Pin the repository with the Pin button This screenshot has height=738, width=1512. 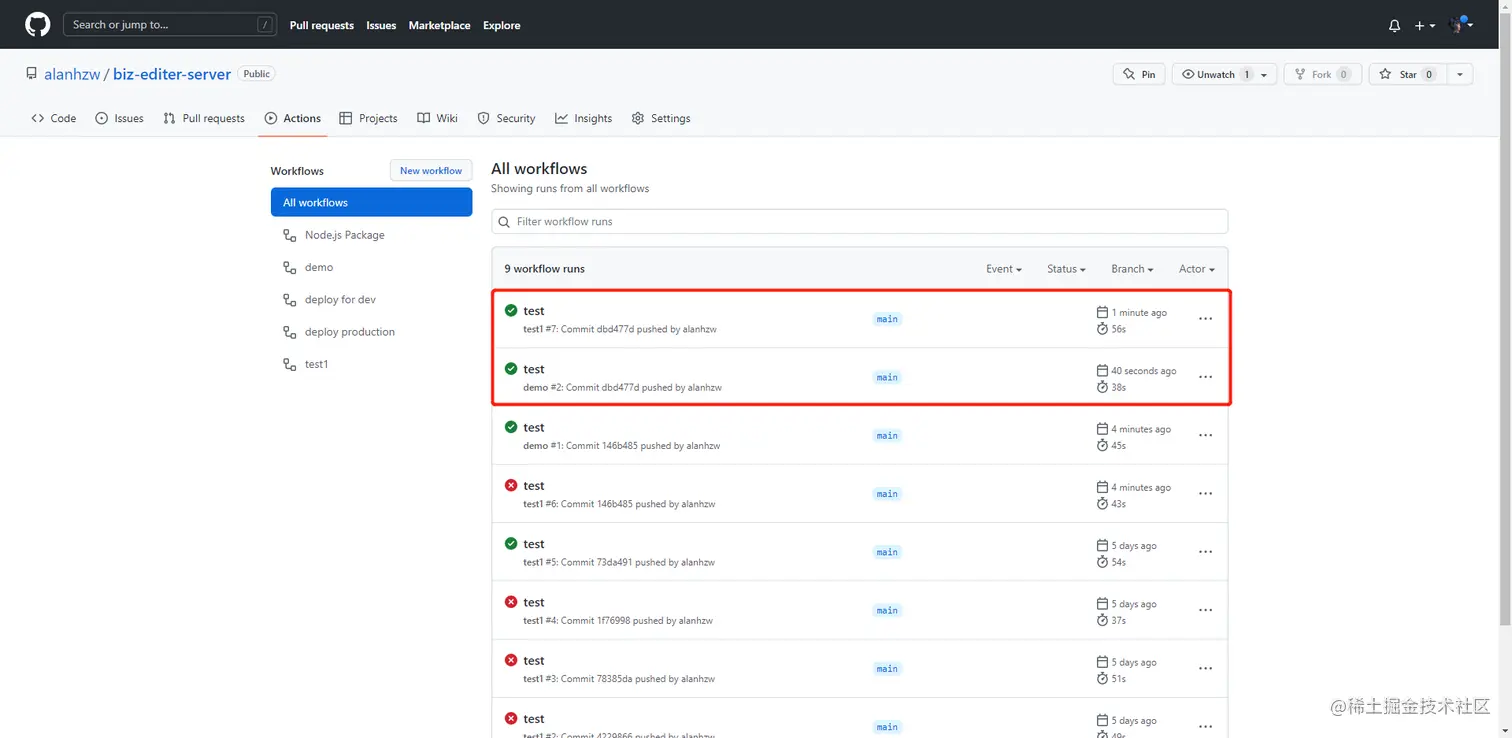pyautogui.click(x=1138, y=74)
